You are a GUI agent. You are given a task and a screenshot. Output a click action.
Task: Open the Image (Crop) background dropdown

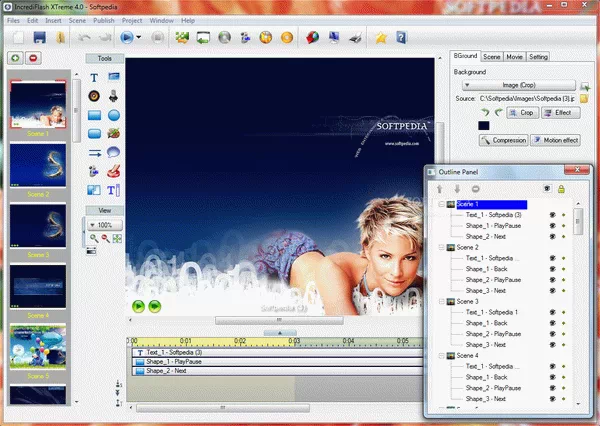click(518, 85)
